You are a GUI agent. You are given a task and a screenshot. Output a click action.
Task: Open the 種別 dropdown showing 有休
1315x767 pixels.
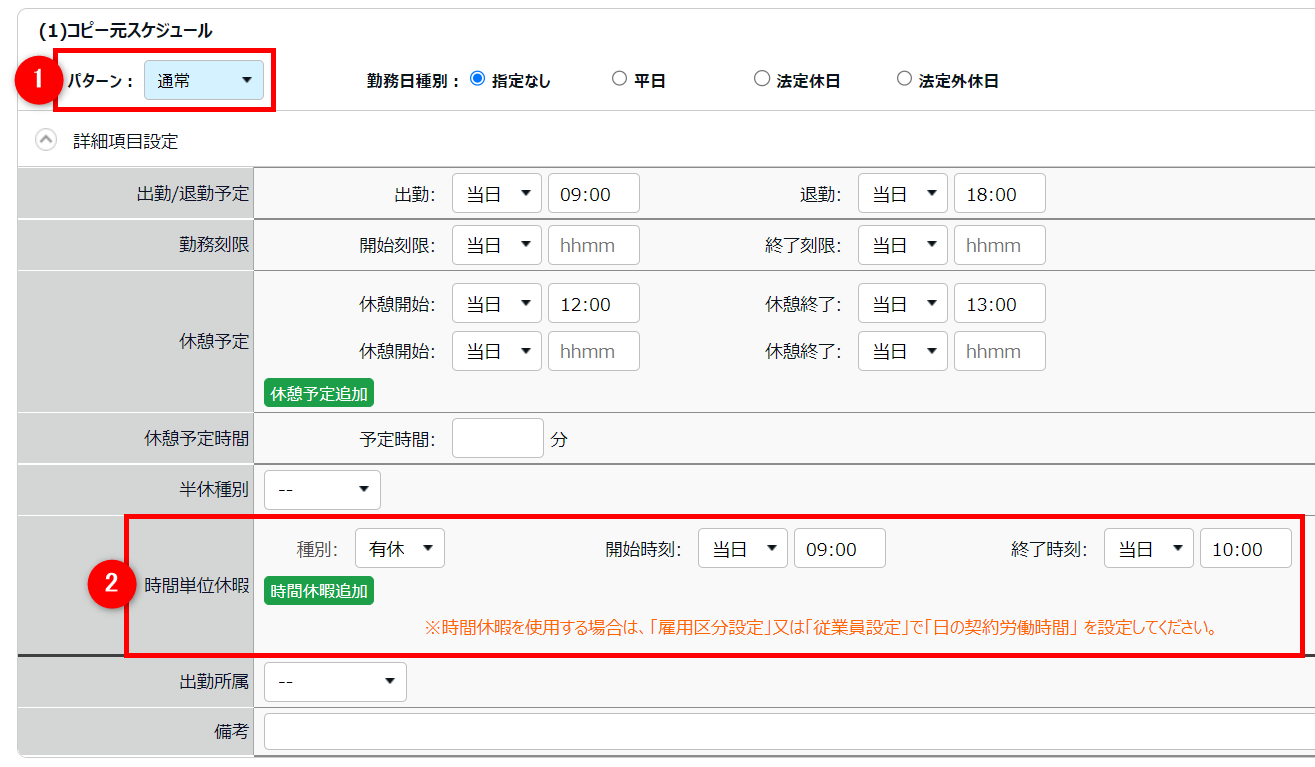tap(399, 549)
